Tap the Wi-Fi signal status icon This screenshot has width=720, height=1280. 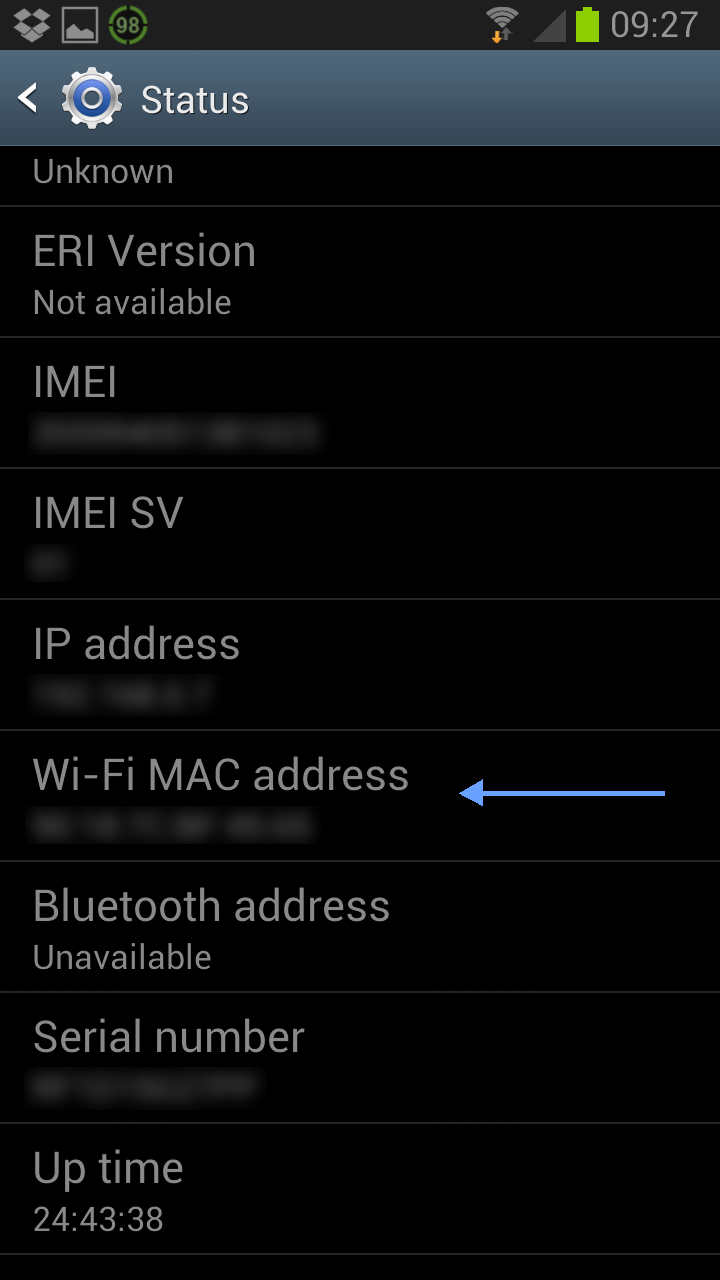coord(502,25)
